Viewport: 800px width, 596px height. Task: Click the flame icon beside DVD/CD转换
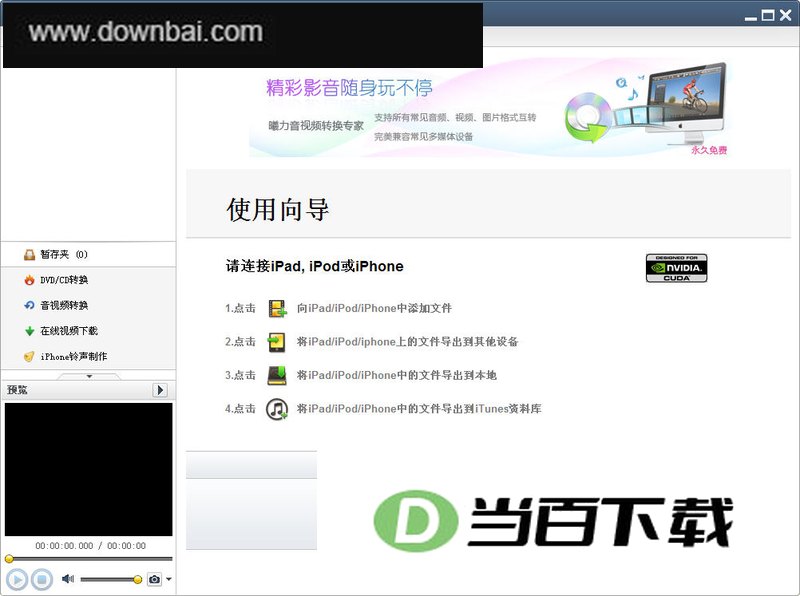click(x=30, y=280)
